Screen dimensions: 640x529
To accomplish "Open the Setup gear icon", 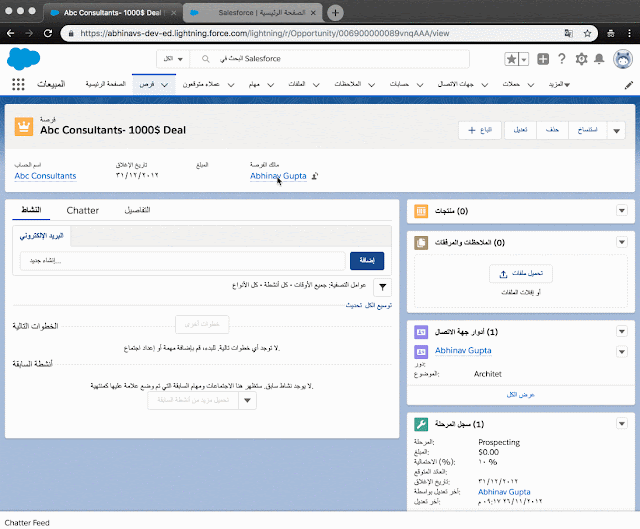I will click(581, 59).
